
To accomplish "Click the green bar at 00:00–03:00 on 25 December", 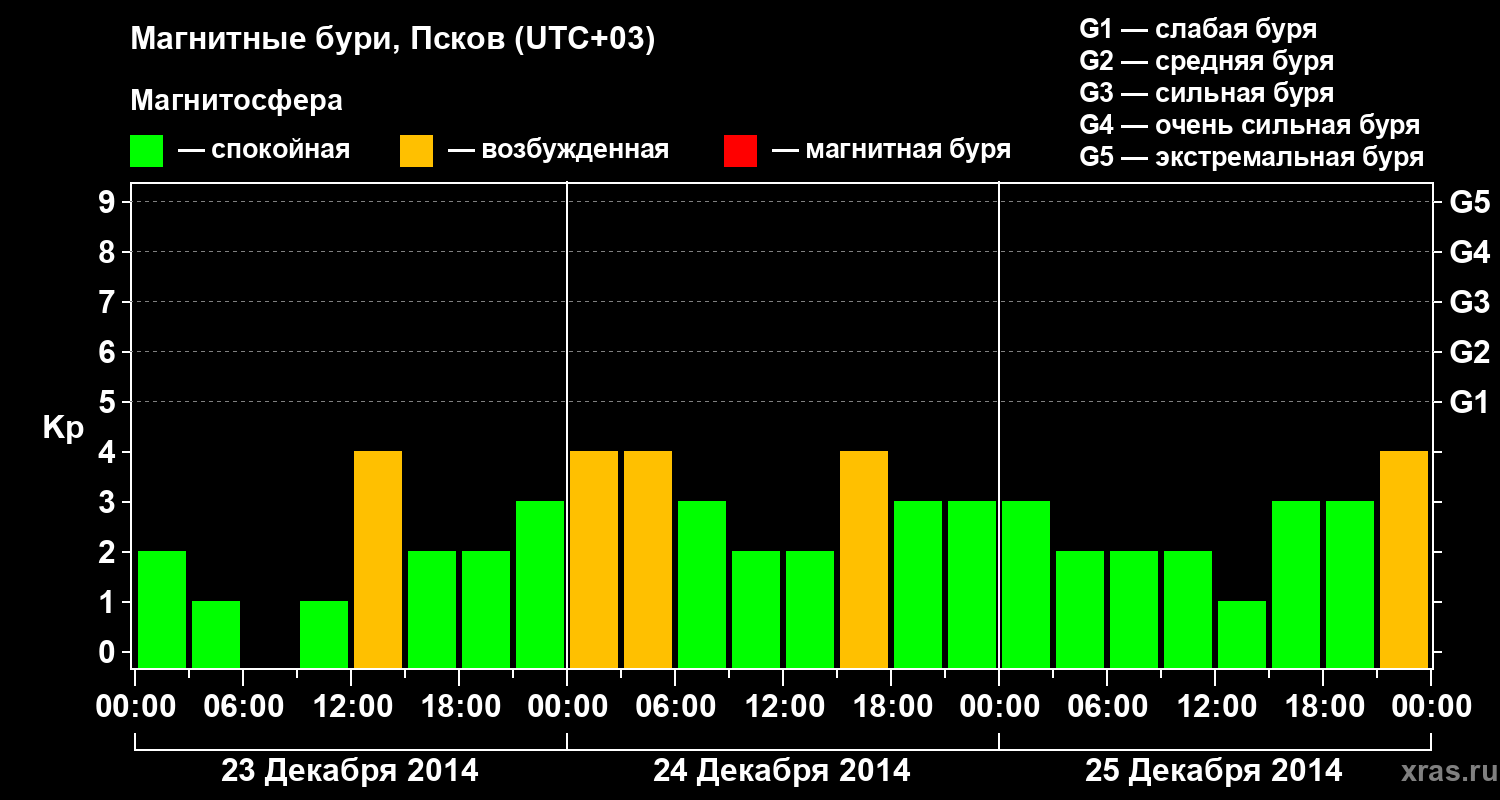I will coord(1026,584).
